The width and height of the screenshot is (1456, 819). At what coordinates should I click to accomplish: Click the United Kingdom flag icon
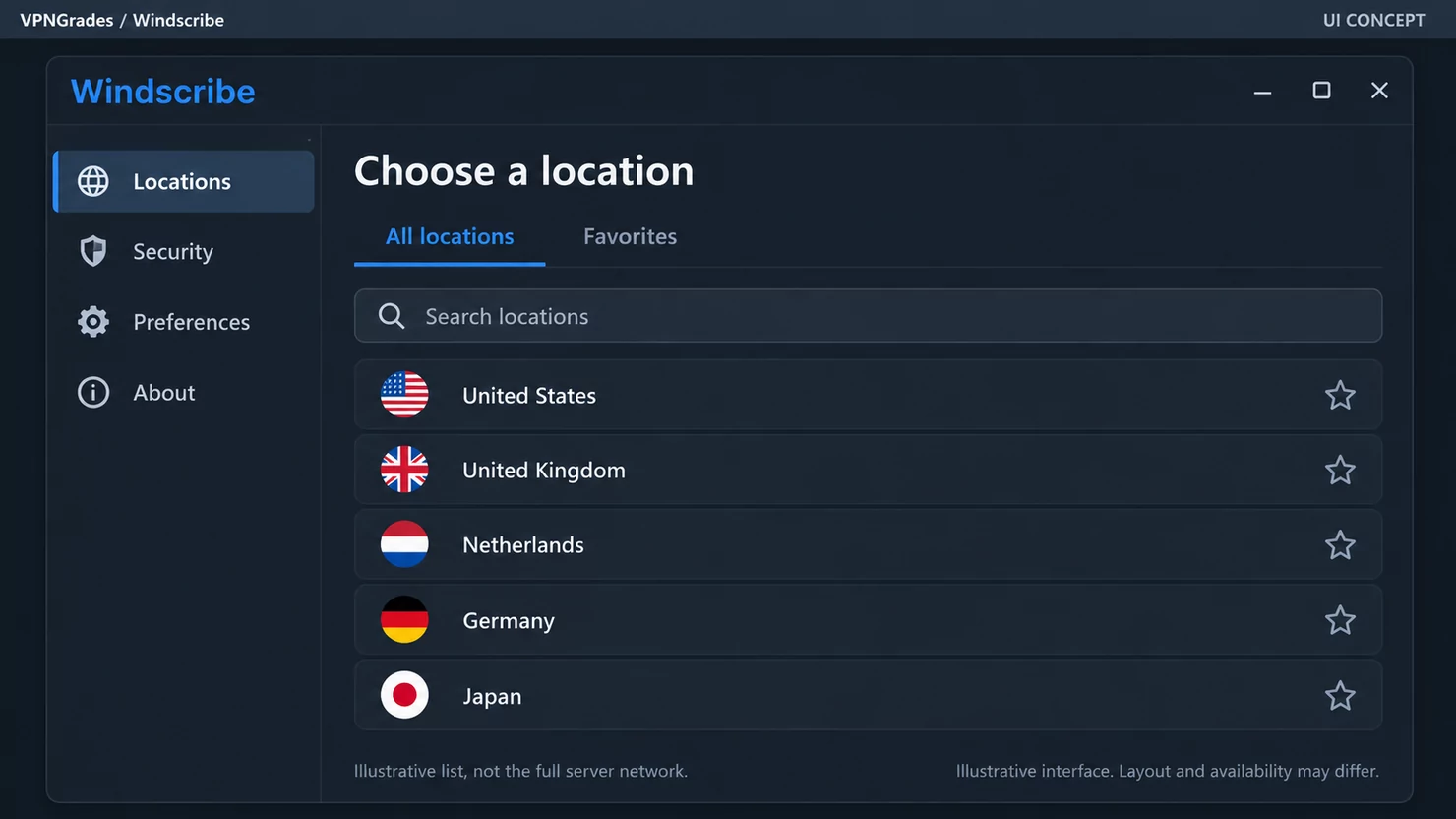(404, 470)
